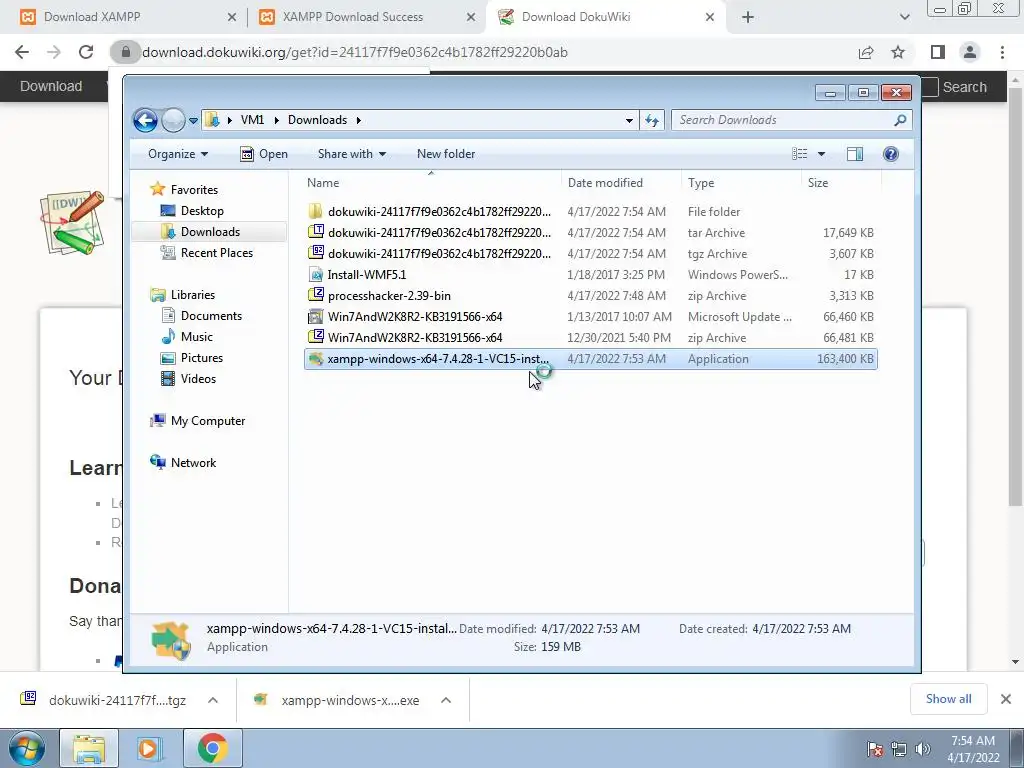This screenshot has width=1024, height=768.
Task: Open Chrome's three-dot menu
Action: click(x=1002, y=52)
